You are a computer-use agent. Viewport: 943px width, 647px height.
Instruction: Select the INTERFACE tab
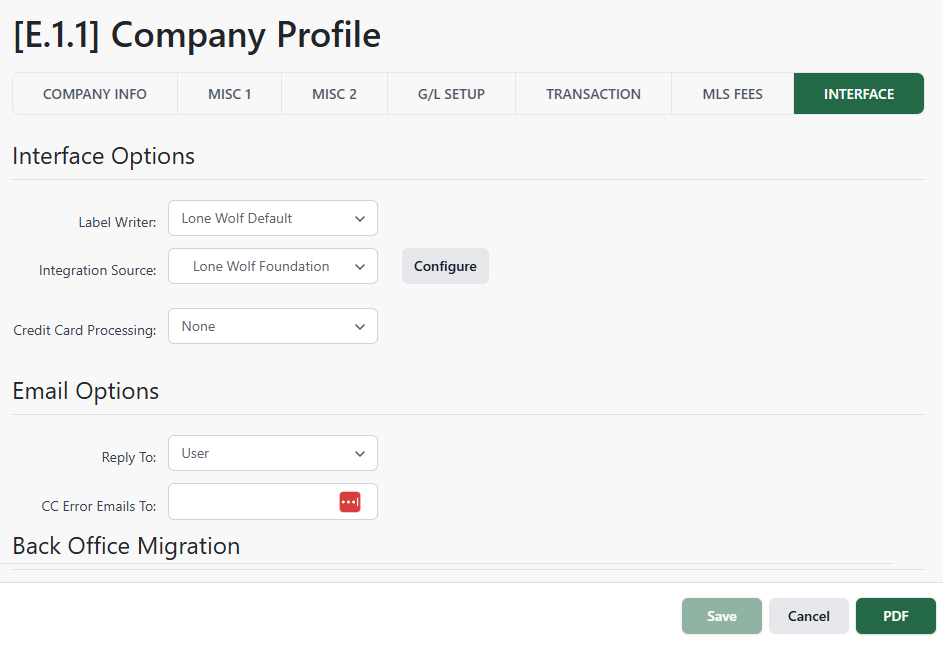point(858,93)
